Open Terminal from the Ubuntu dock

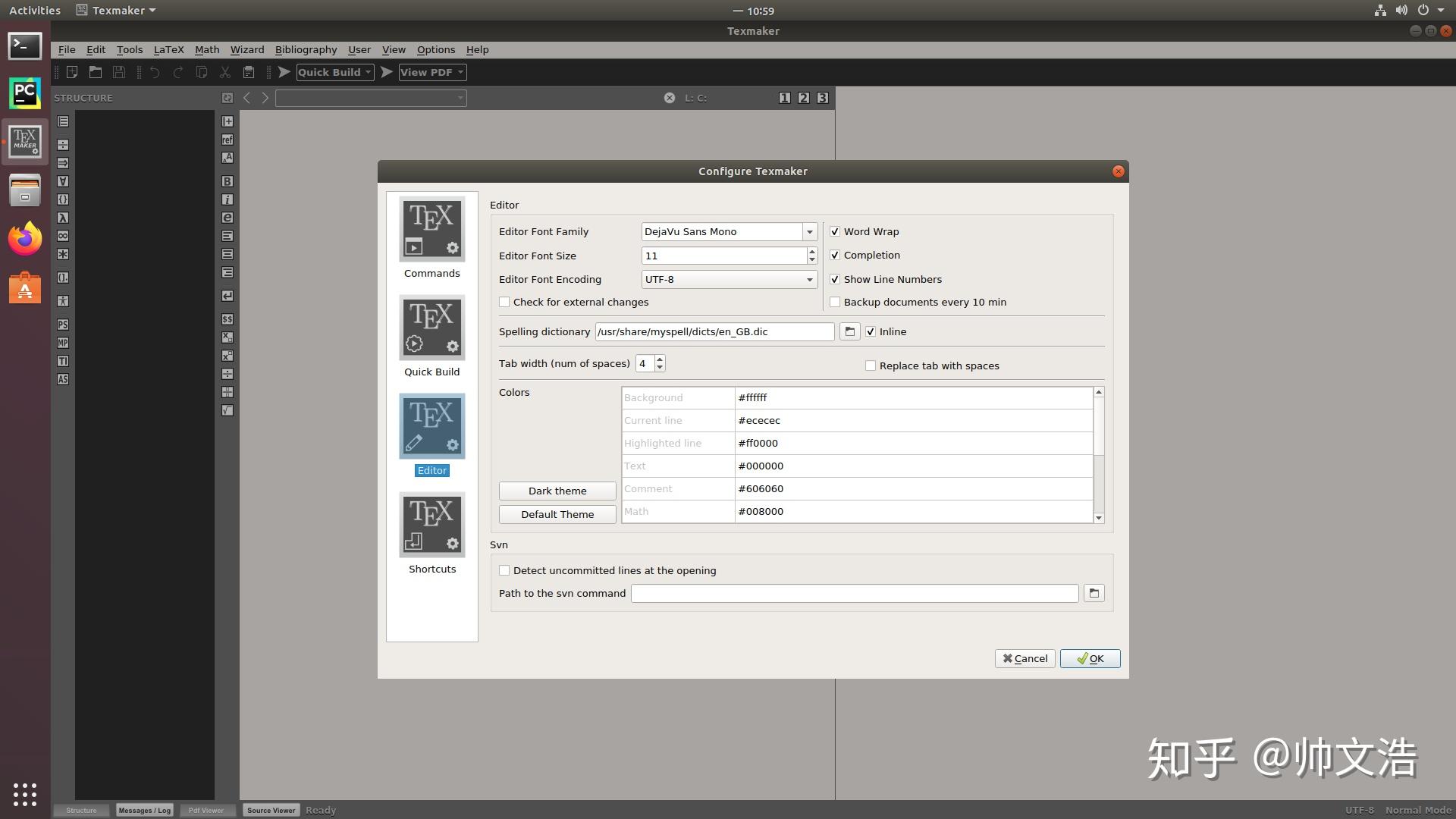tap(25, 45)
